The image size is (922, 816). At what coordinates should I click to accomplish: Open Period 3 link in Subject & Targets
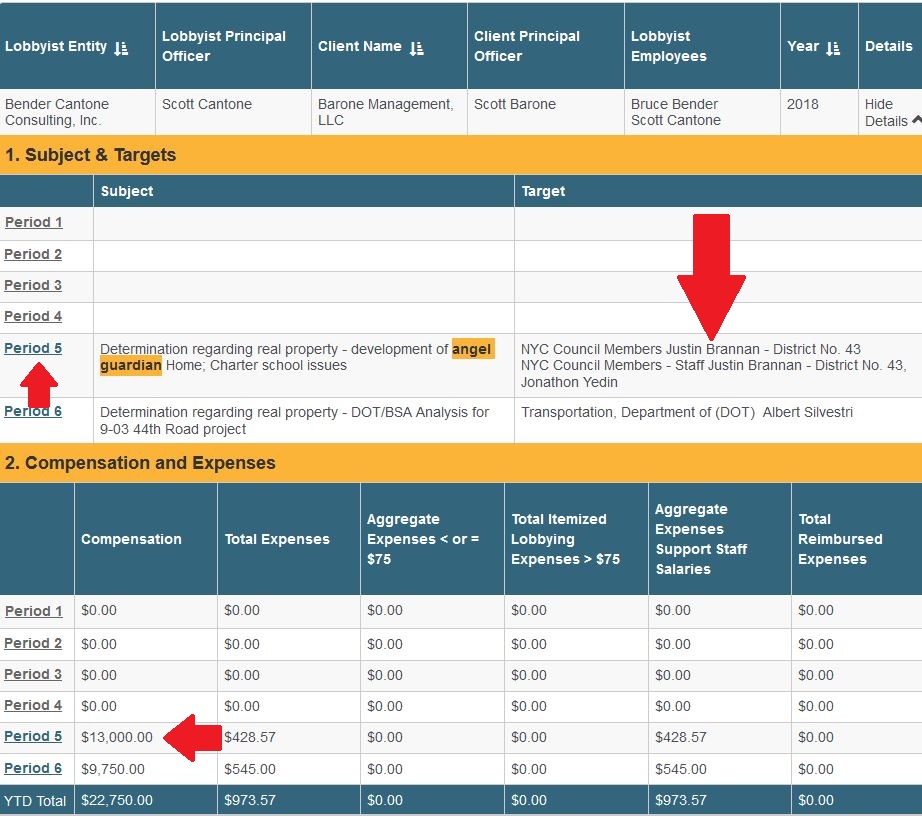click(33, 285)
